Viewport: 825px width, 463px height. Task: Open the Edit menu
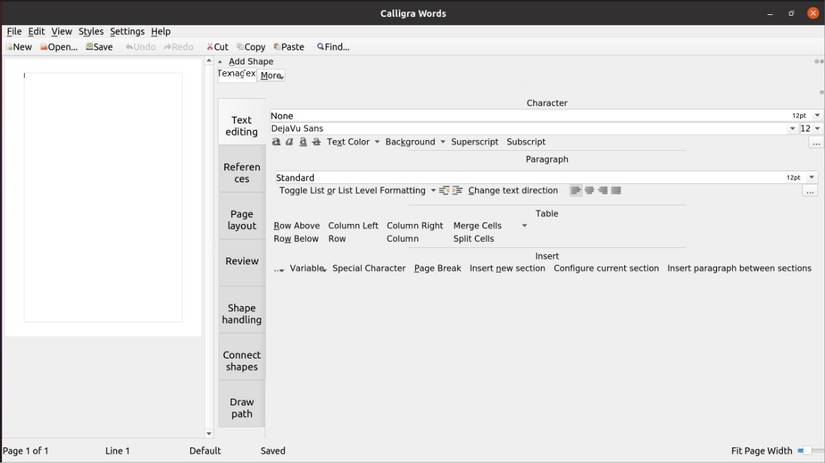tap(36, 32)
